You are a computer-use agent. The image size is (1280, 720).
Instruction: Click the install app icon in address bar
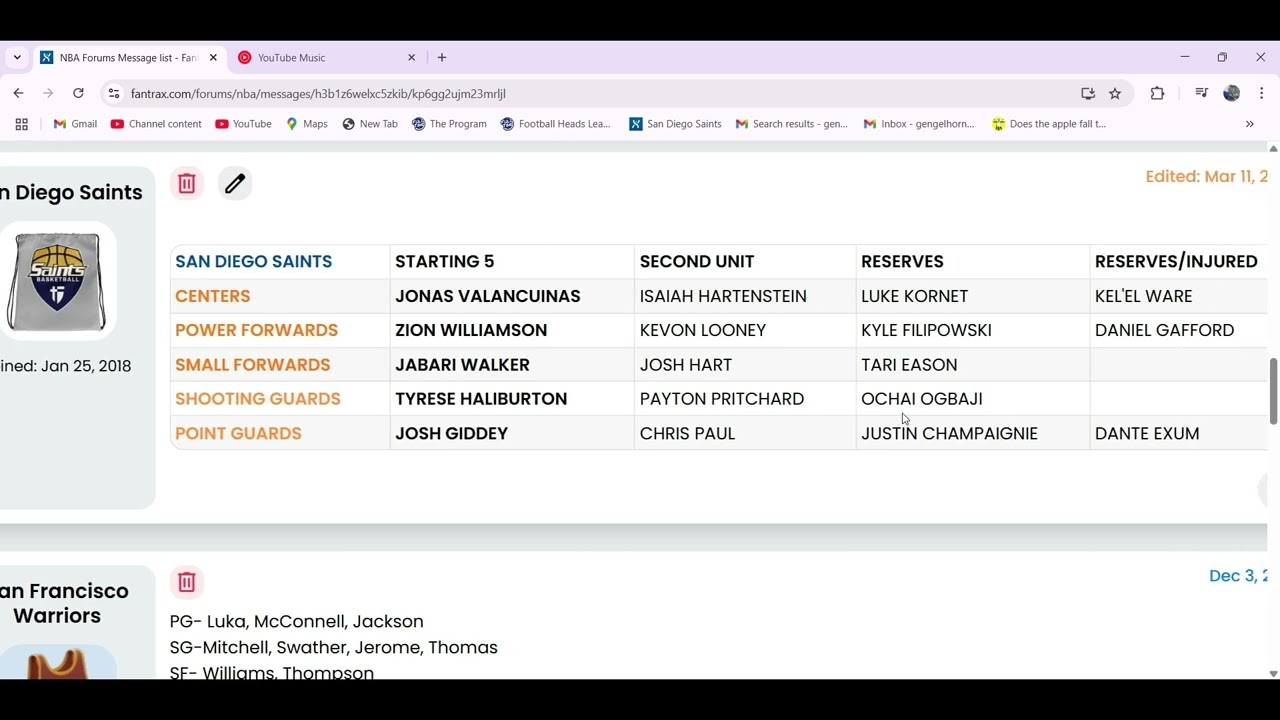click(x=1088, y=93)
